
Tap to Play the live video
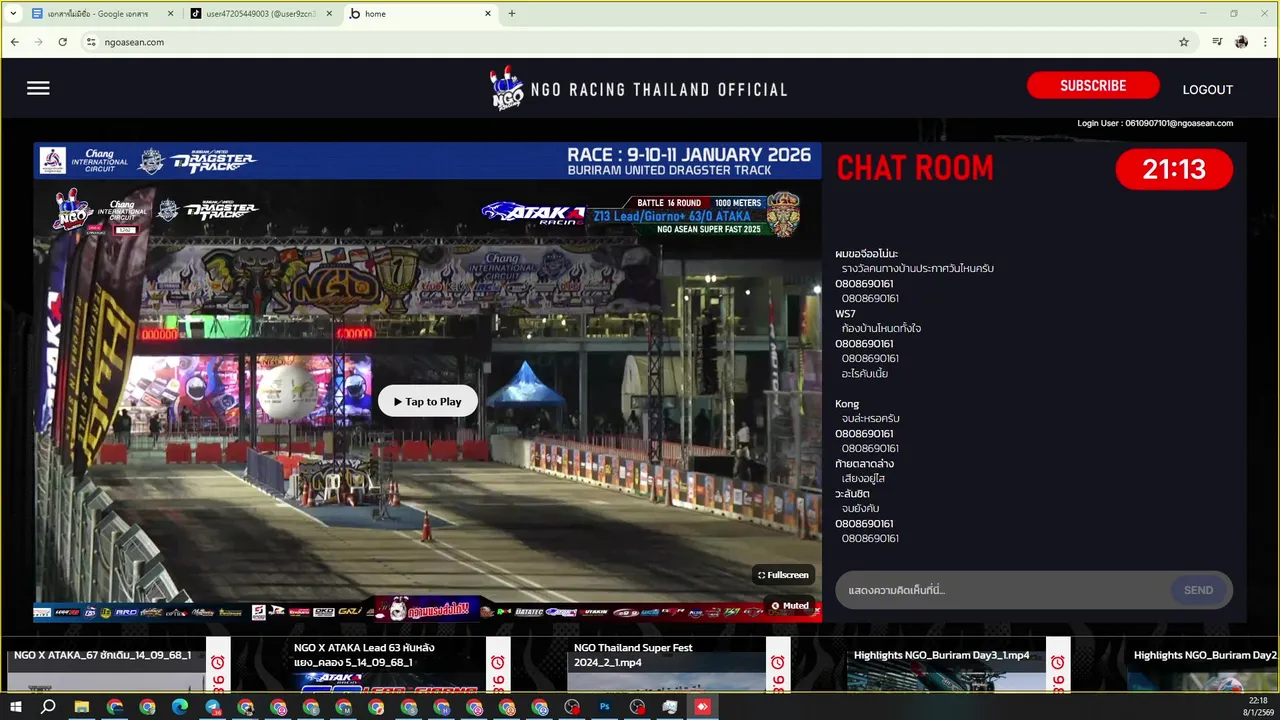tap(428, 401)
